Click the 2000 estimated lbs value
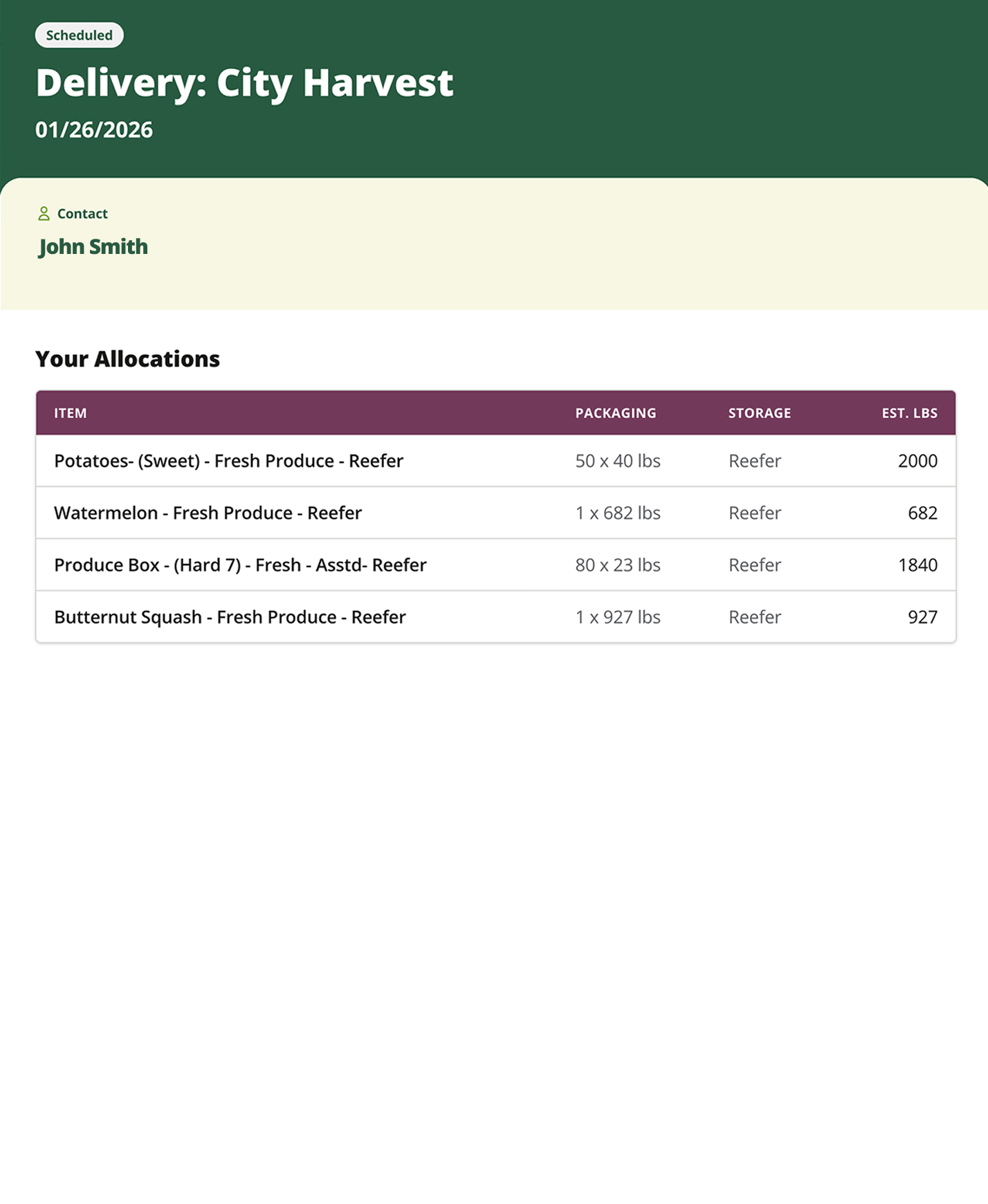 917,461
